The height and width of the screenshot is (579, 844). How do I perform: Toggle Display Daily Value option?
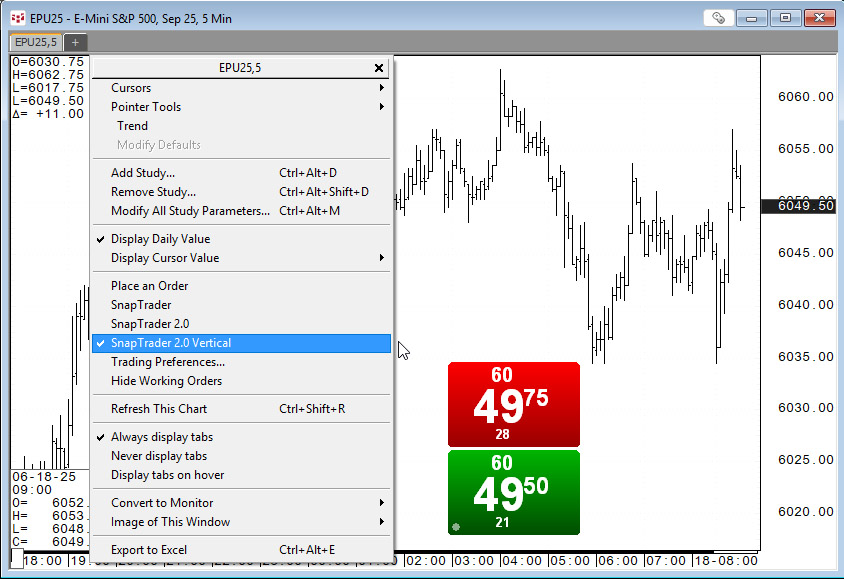click(242, 239)
